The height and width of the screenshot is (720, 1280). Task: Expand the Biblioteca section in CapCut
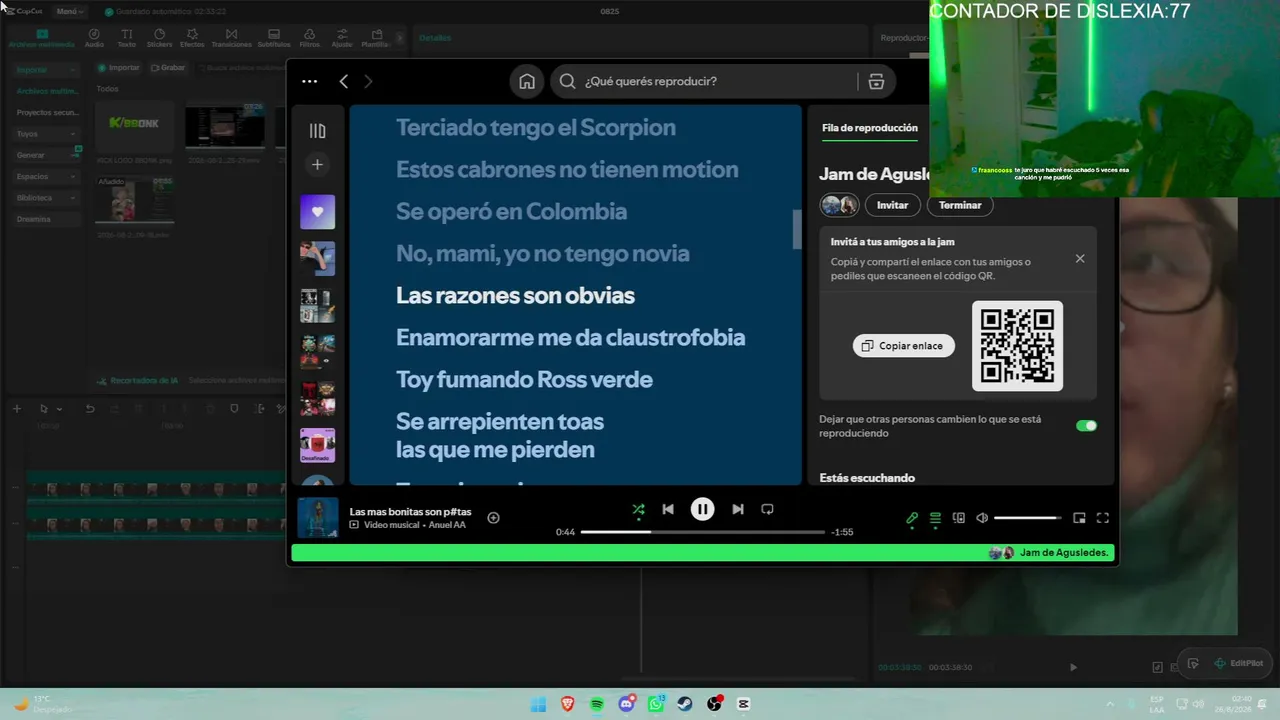tap(46, 198)
